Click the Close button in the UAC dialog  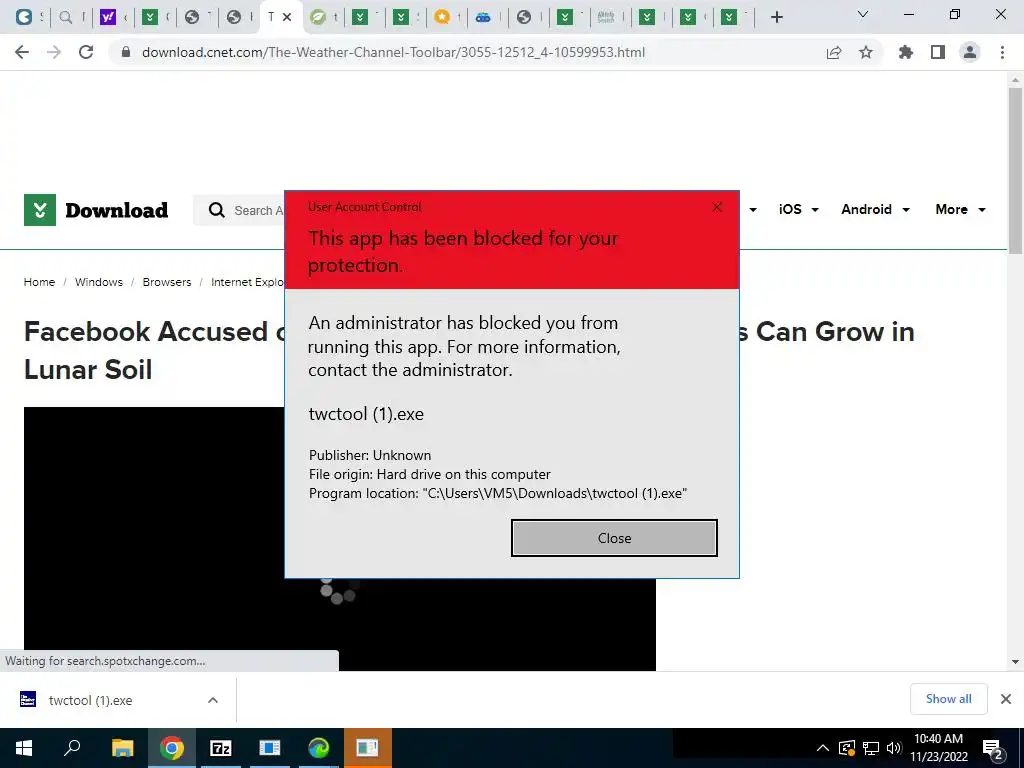614,538
